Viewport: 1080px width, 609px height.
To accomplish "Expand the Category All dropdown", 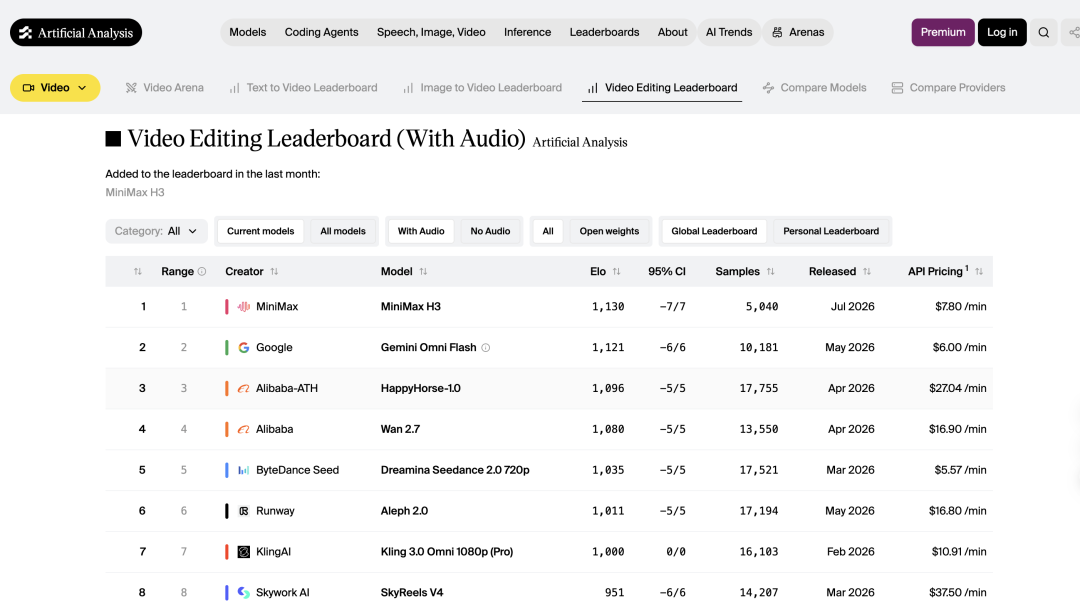I will pyautogui.click(x=156, y=231).
